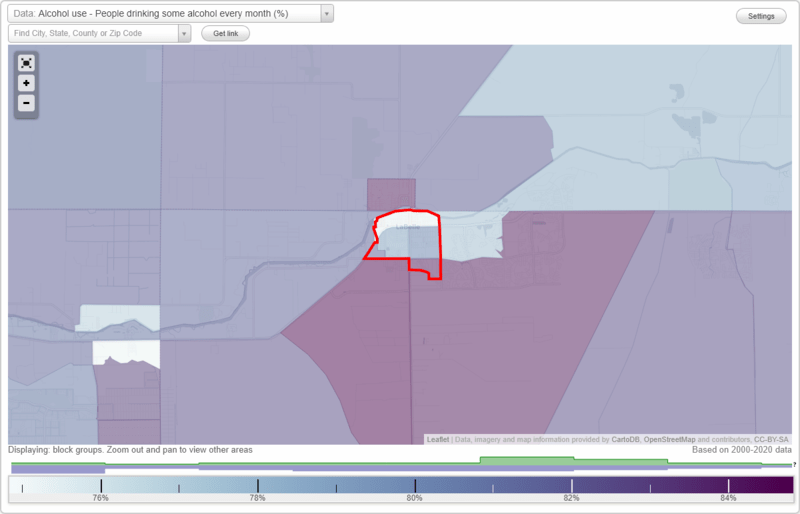The width and height of the screenshot is (800, 514).
Task: Click the green distribution histogram above legend
Action: (401, 462)
